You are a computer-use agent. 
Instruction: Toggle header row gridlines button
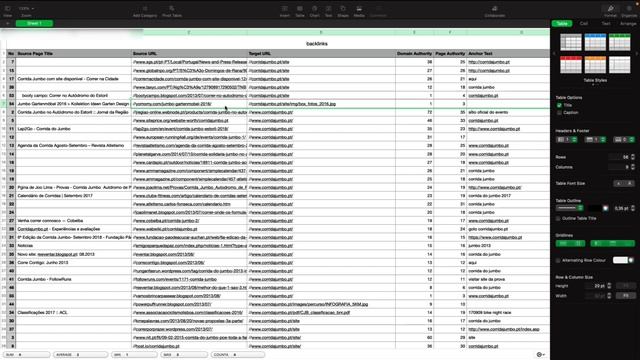coord(612,243)
